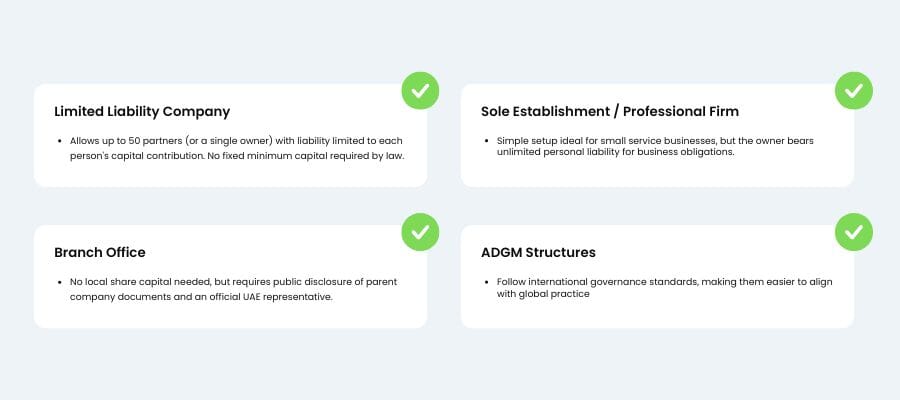This screenshot has width=900, height=400.
Task: Select the Branch Office heading
Action: [100, 252]
